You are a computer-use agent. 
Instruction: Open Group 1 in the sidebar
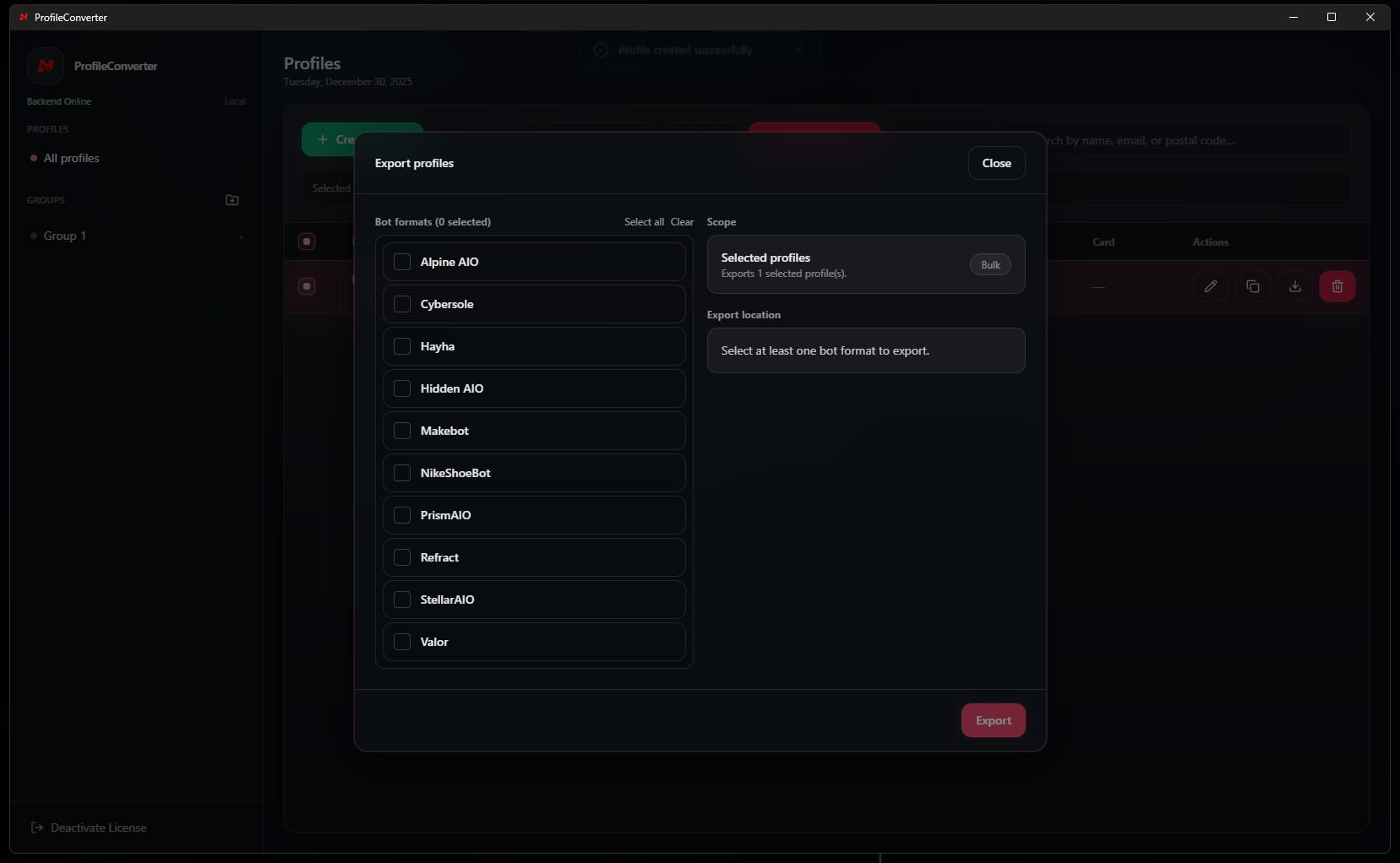click(63, 236)
